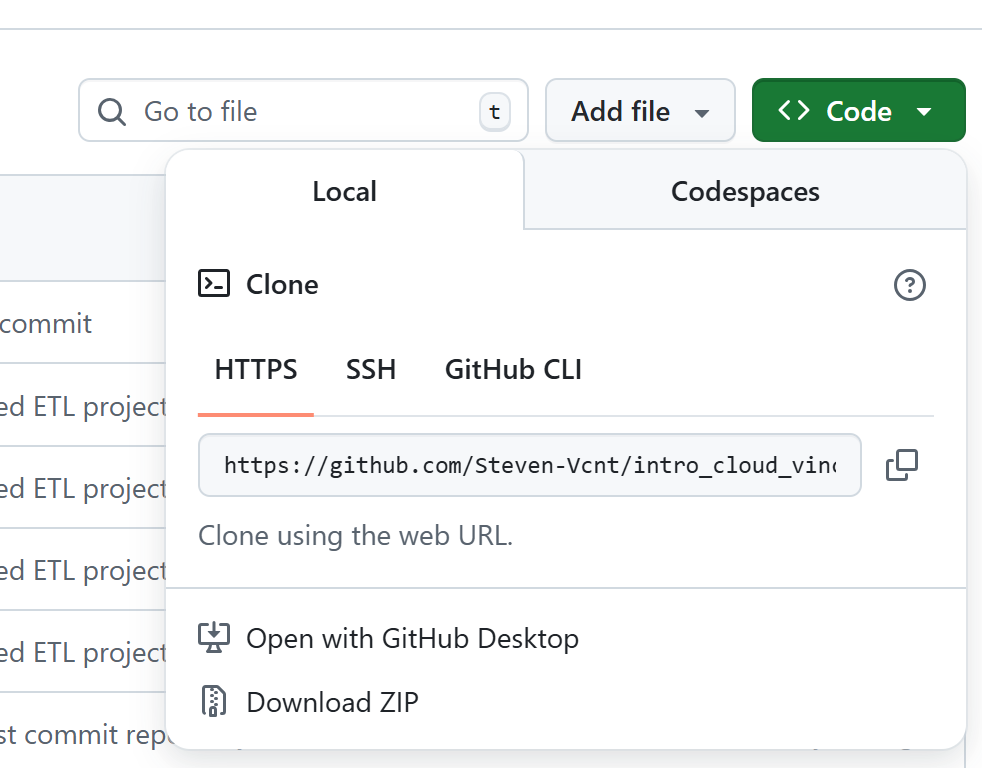Viewport: 982px width, 768px height.
Task: Click the GitHub Desktop download icon
Action: (x=214, y=638)
